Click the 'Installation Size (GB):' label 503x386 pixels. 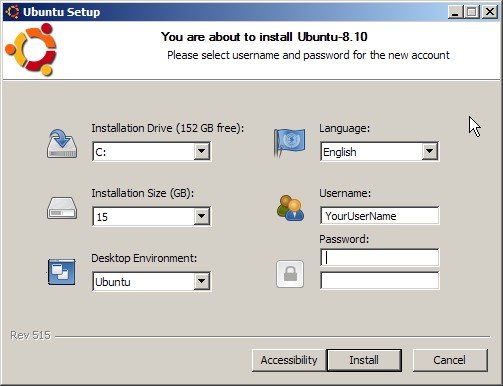[x=143, y=193]
